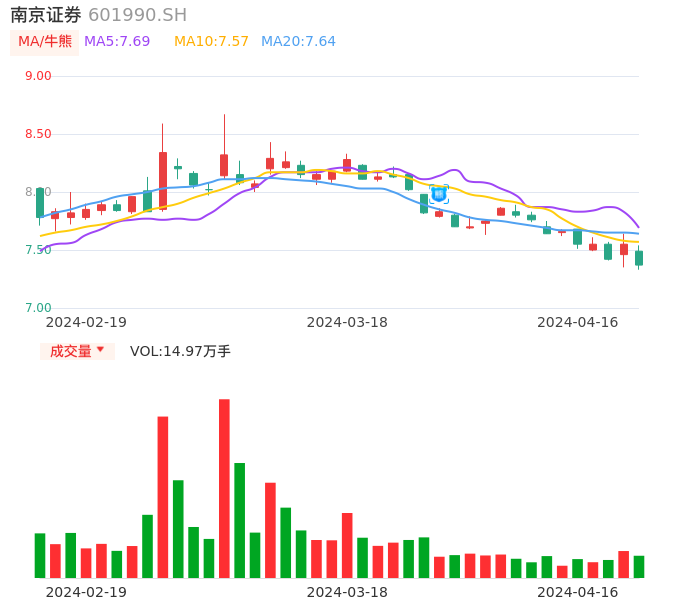Click the VOL:14.97万手 volume readout
686x606 pixels.
point(180,351)
